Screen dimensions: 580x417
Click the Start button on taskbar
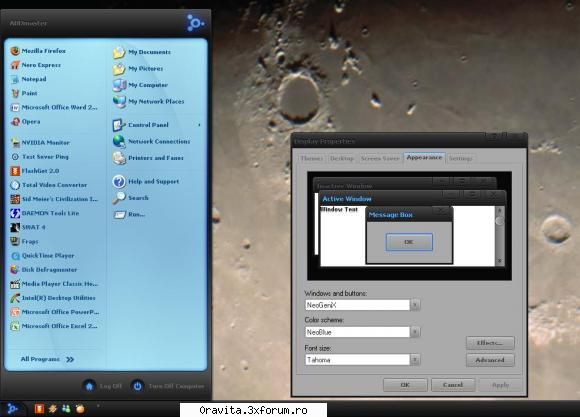coord(13,408)
